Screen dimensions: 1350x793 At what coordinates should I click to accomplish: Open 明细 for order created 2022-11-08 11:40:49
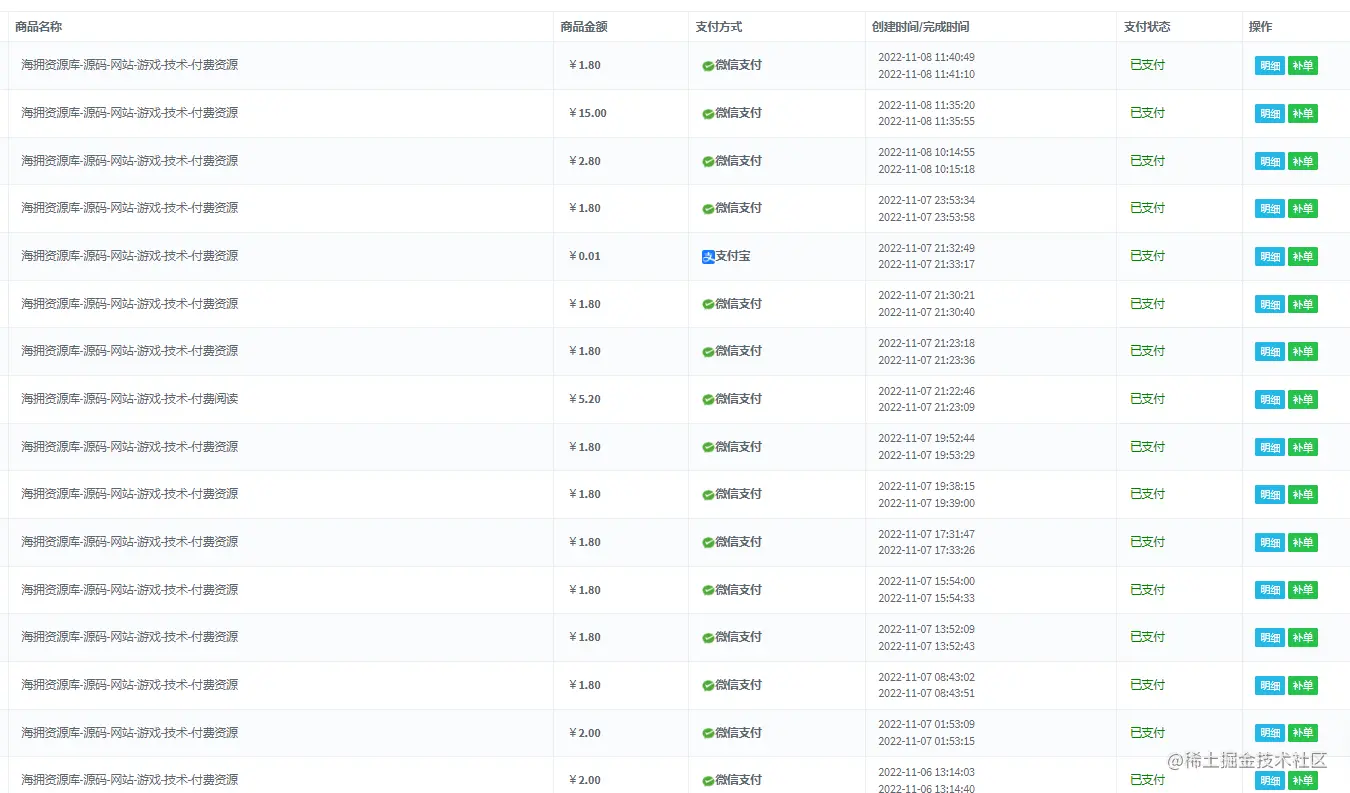(x=1270, y=66)
